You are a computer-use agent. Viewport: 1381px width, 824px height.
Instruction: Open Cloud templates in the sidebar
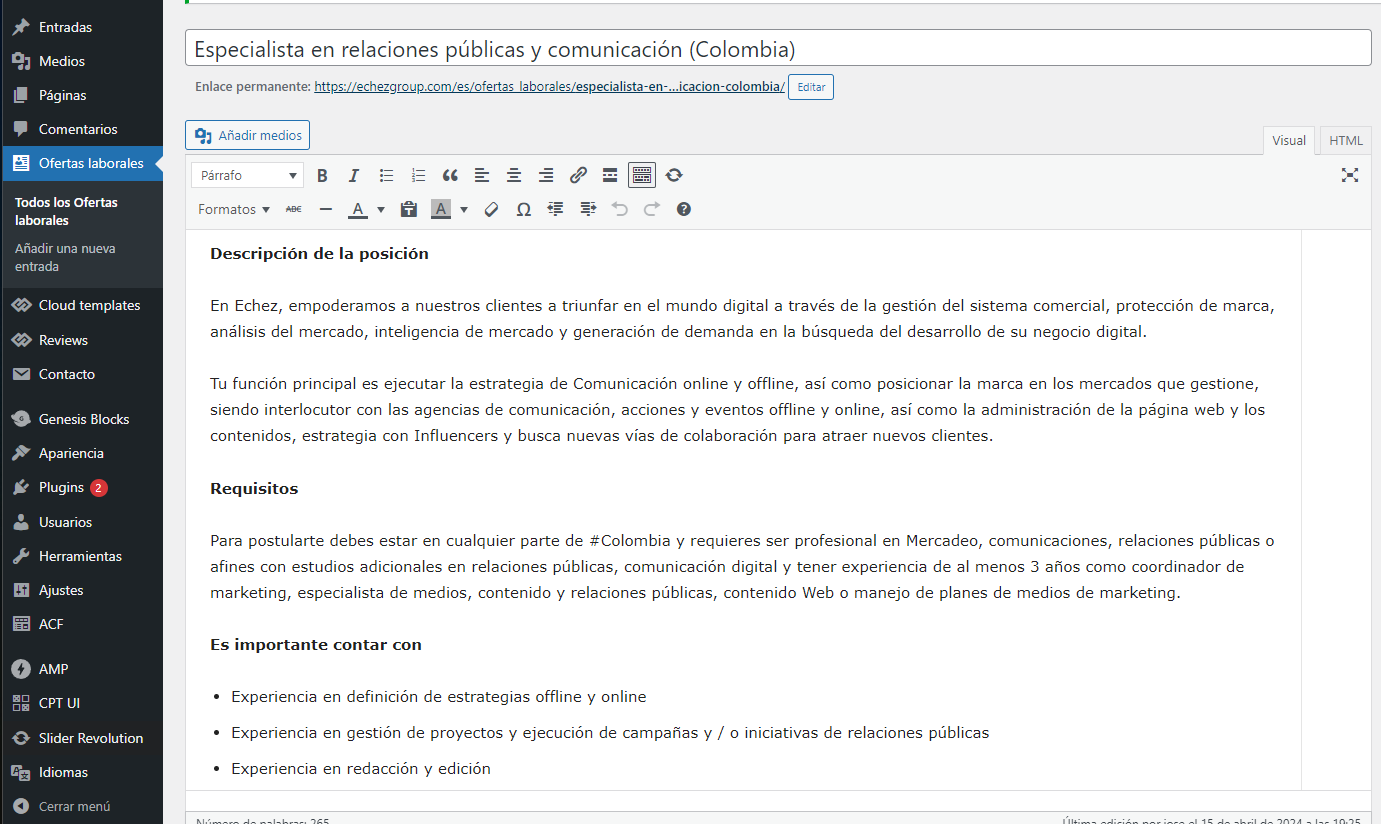point(81,305)
